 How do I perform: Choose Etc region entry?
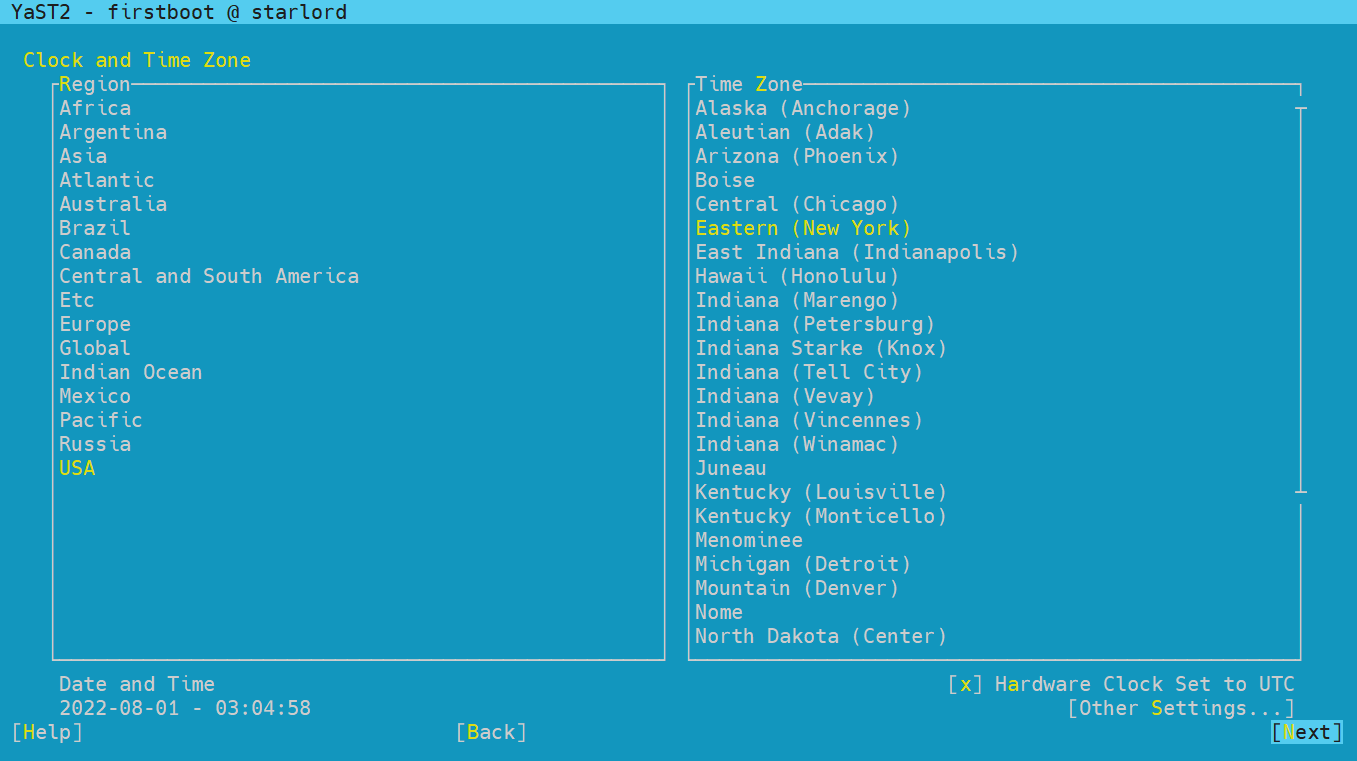pos(77,300)
